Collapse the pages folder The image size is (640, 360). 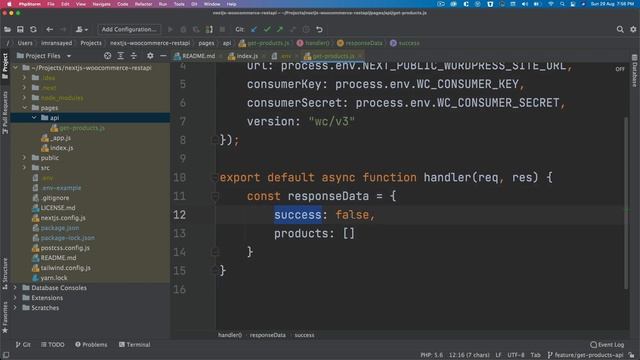24,108
